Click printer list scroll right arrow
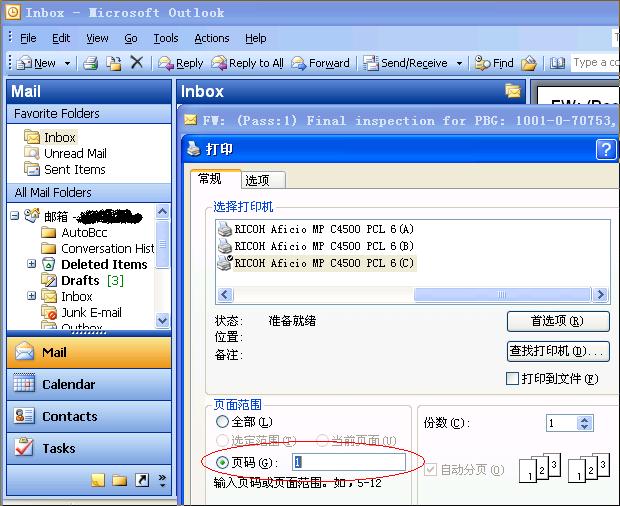Viewport: 620px width, 506px height. click(x=600, y=295)
